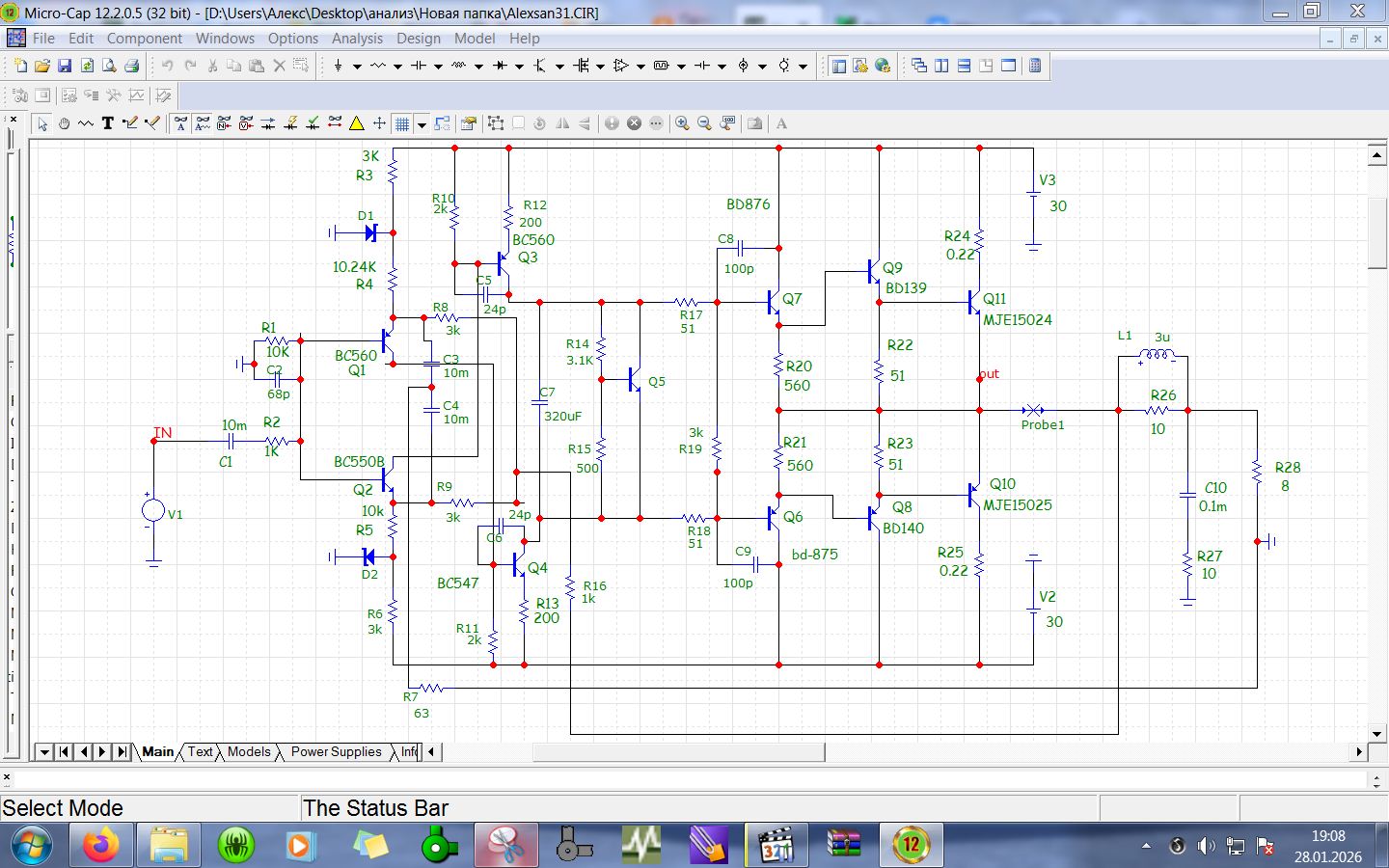The height and width of the screenshot is (868, 1389).
Task: Click the Open file folder icon
Action: pyautogui.click(x=41, y=66)
